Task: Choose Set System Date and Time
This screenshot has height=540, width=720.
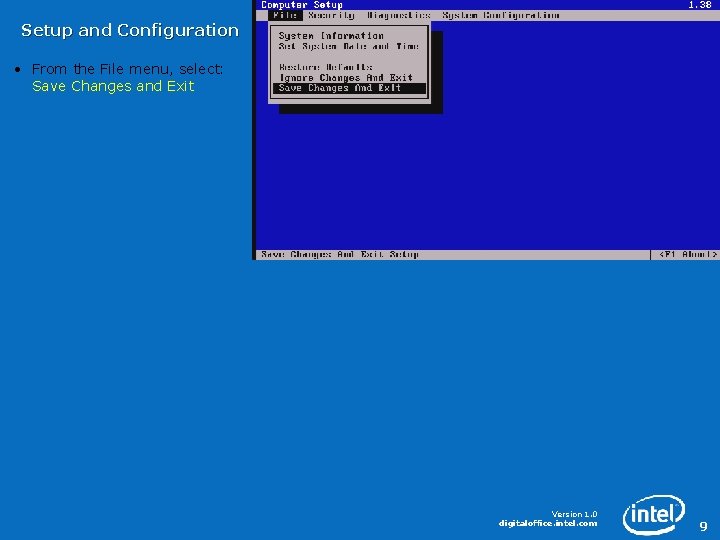Action: click(x=349, y=46)
